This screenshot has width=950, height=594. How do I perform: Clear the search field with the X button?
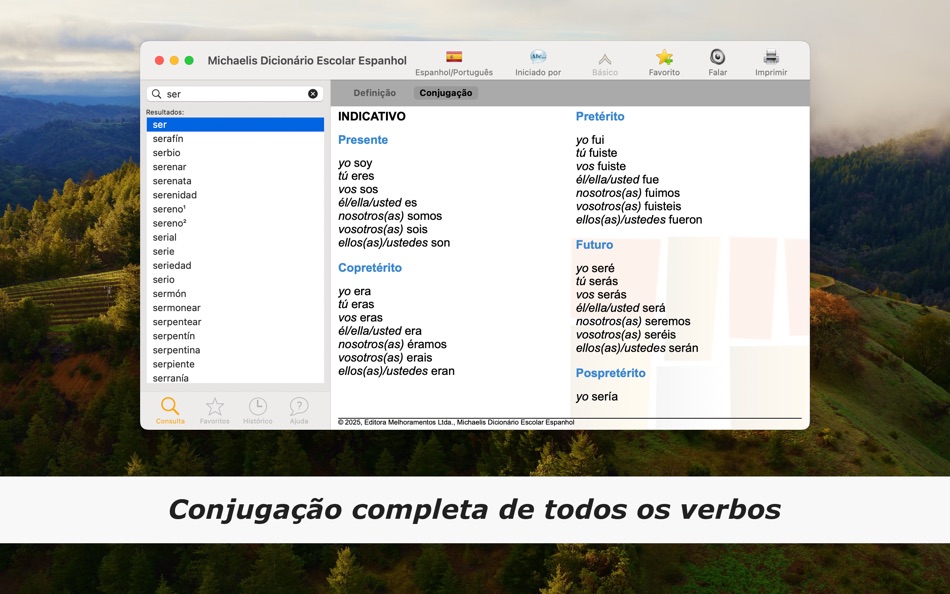point(313,94)
